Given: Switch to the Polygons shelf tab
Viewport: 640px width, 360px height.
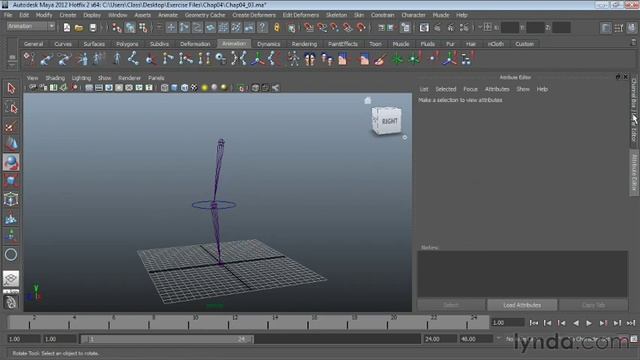Looking at the screenshot, I should (x=127, y=44).
